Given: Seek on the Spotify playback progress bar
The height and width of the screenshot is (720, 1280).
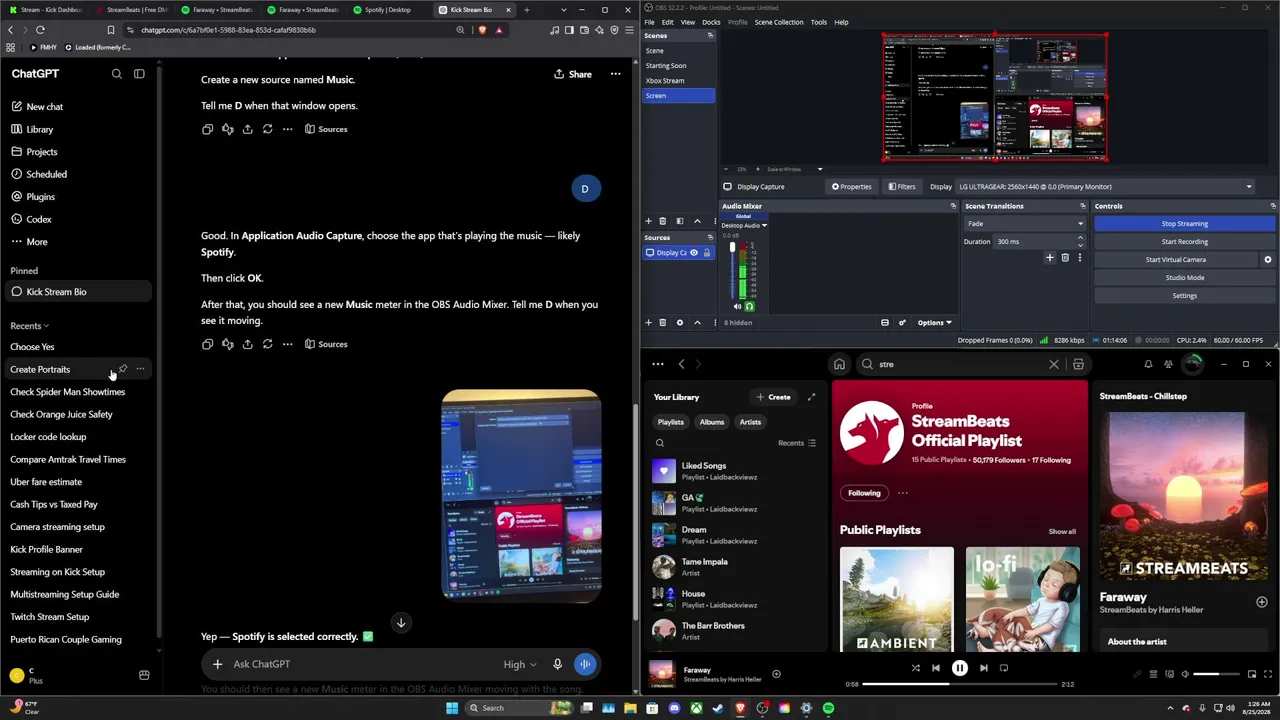Looking at the screenshot, I should click(960, 684).
